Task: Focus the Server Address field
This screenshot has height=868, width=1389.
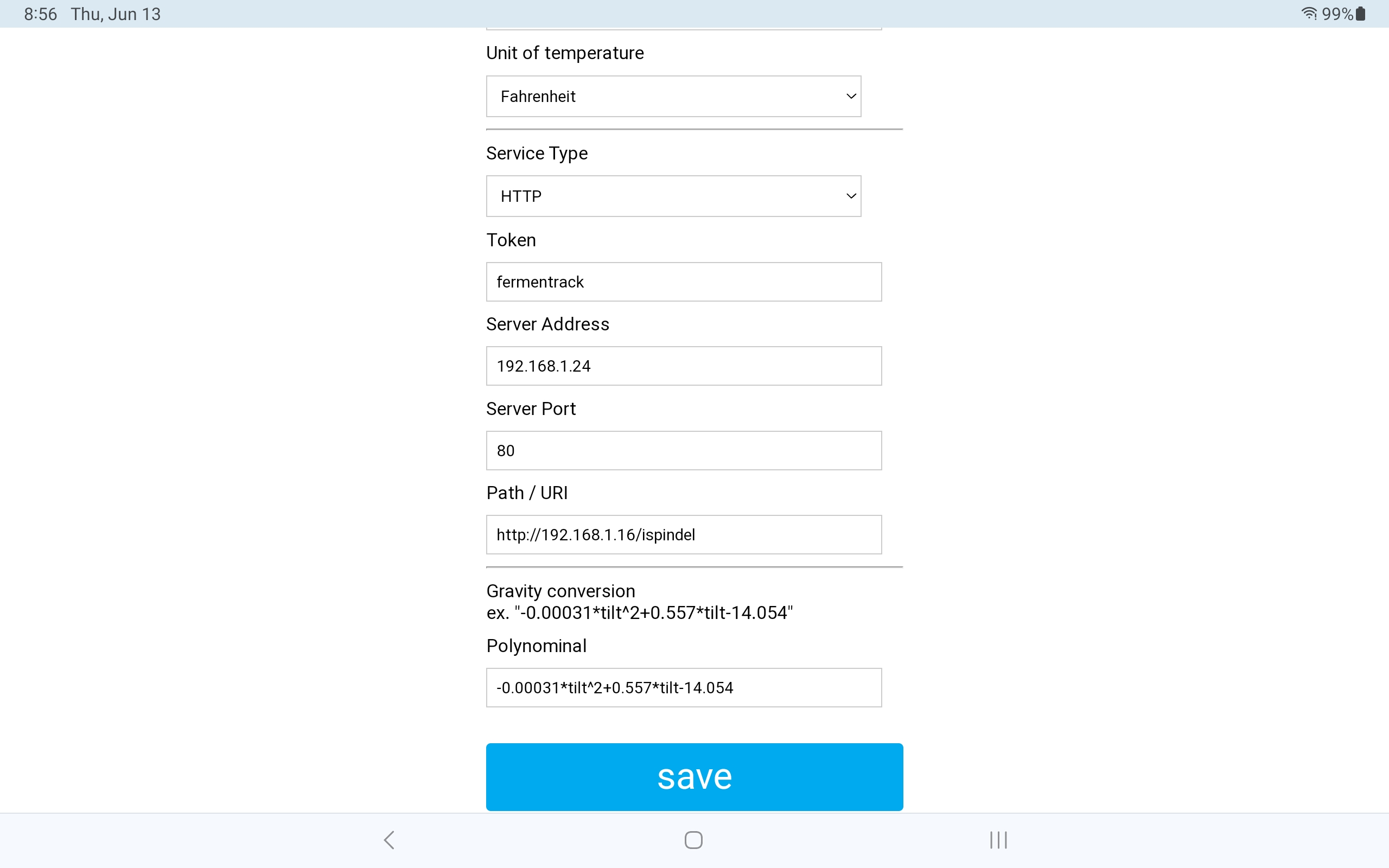Action: 684,366
